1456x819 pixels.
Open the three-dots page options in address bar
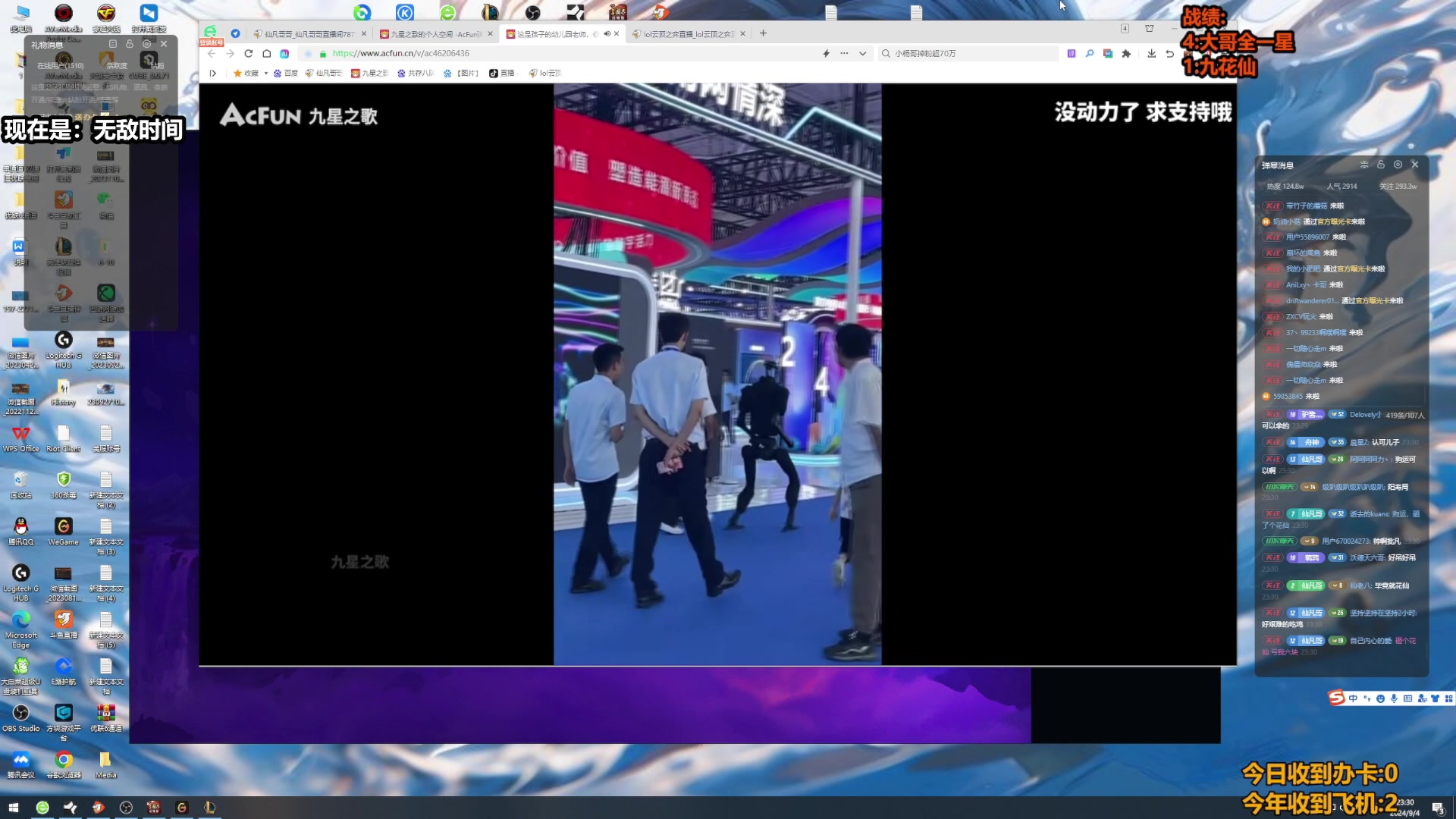coord(844,54)
